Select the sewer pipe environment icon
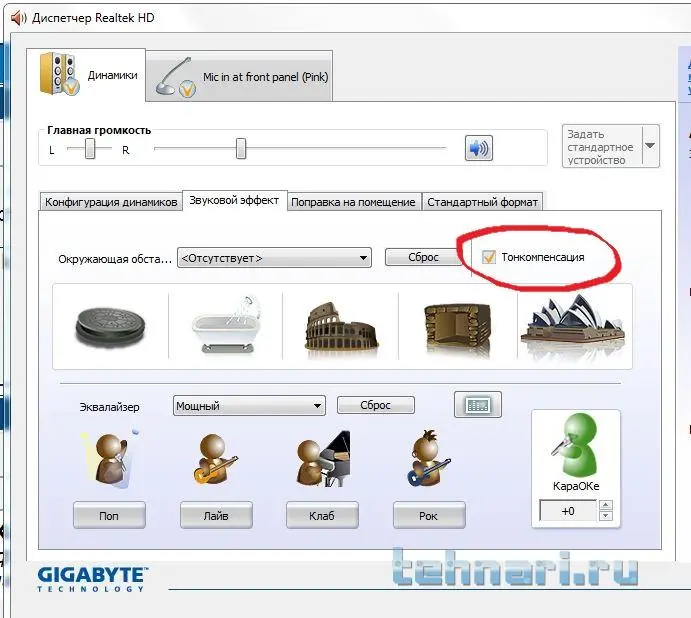This screenshot has width=691, height=618. tap(110, 327)
